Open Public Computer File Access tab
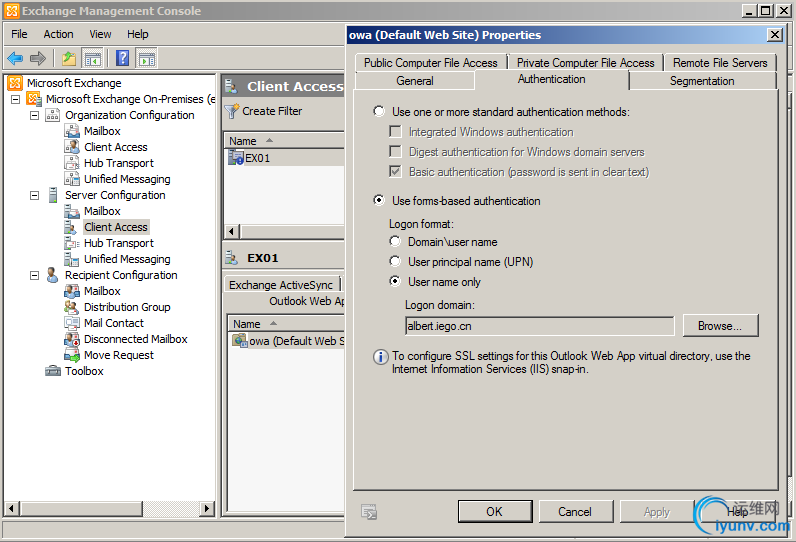The height and width of the screenshot is (542, 796). point(430,62)
